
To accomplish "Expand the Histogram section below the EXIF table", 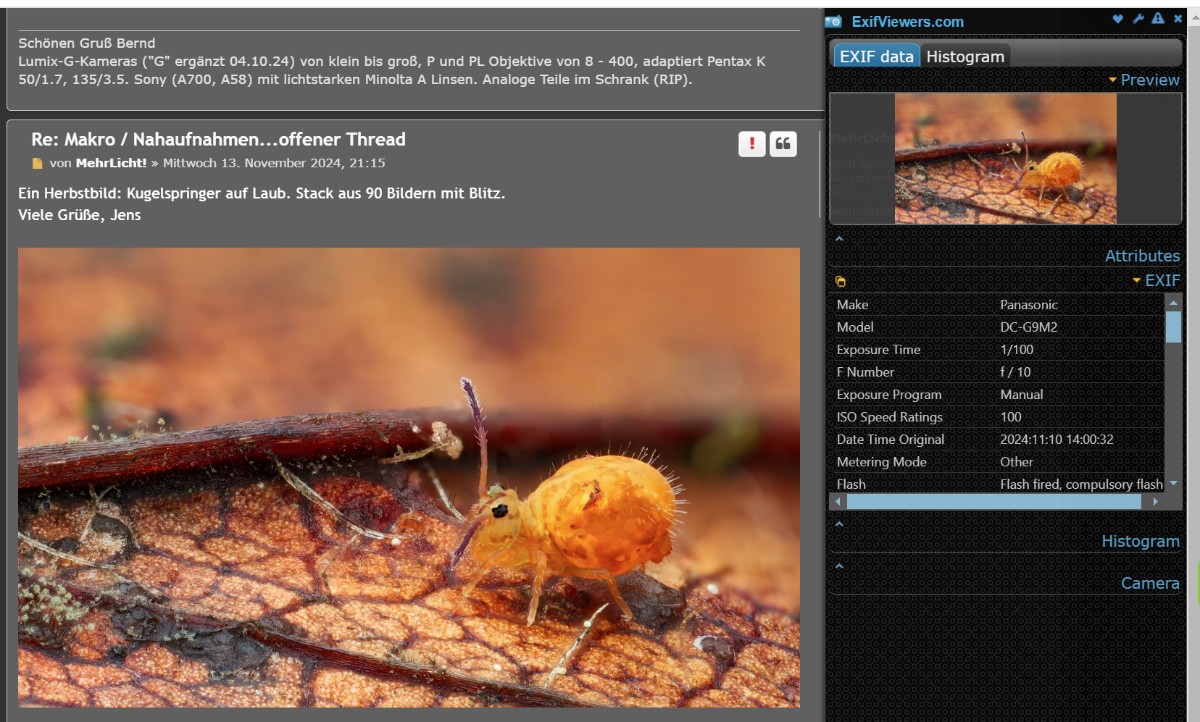I will [1140, 541].
